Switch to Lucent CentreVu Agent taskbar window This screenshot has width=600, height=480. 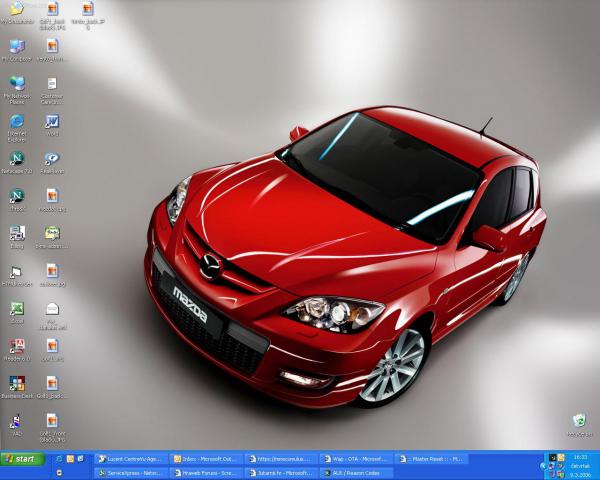pyautogui.click(x=132, y=459)
